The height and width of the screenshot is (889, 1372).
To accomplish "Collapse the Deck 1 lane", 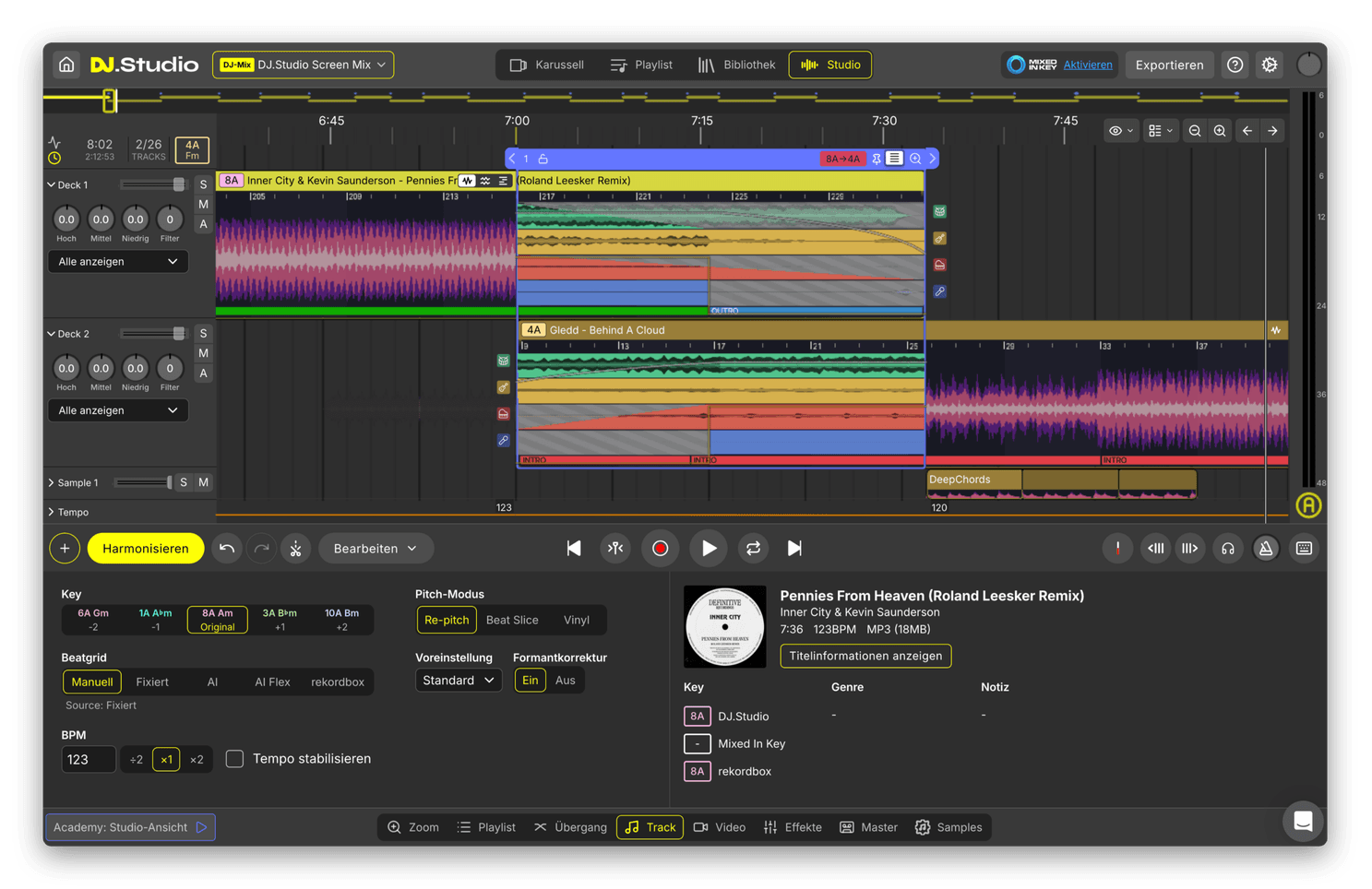I will tap(51, 185).
